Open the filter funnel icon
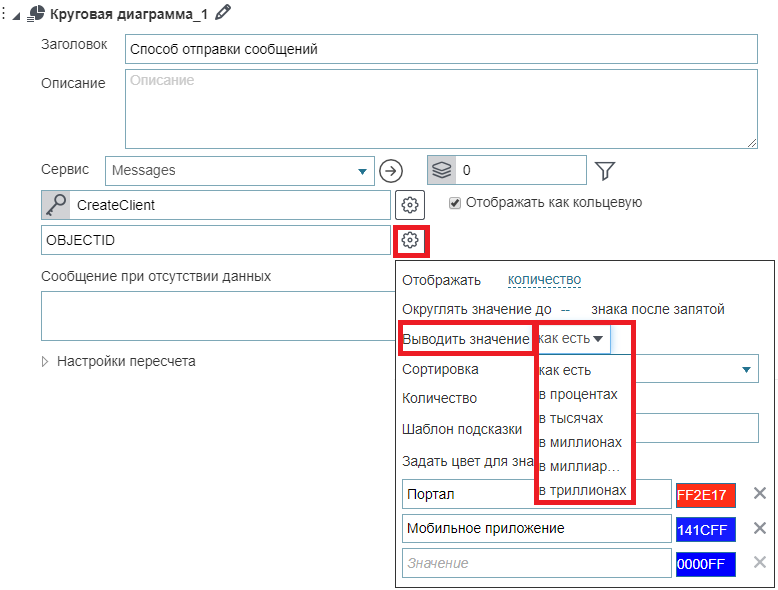 [604, 171]
